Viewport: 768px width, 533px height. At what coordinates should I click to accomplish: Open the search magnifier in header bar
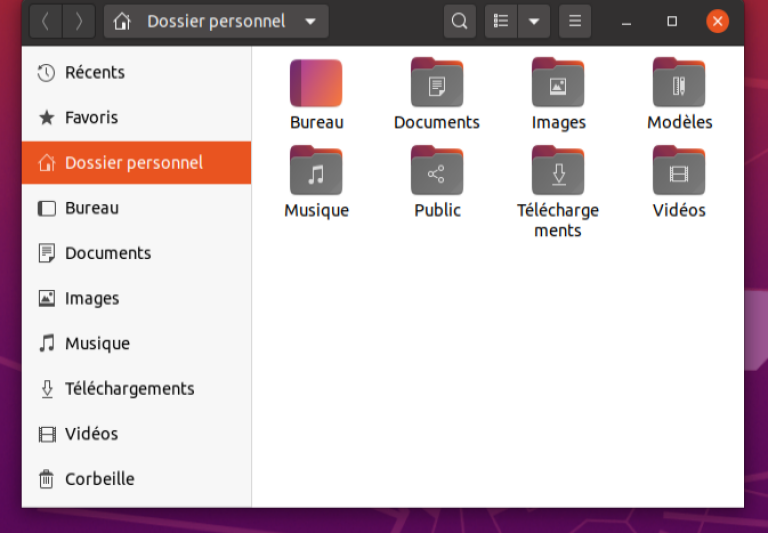[x=459, y=21]
